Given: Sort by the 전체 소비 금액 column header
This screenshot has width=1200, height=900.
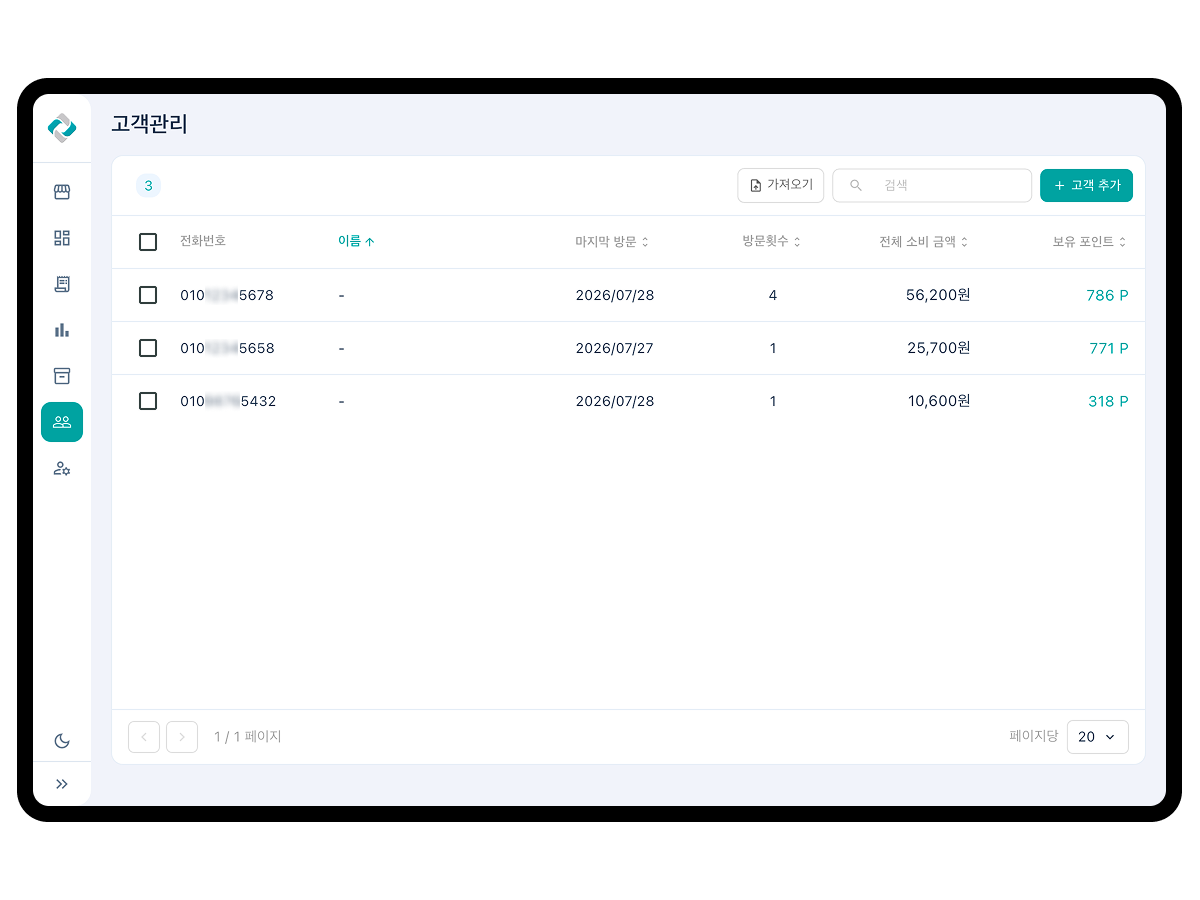Looking at the screenshot, I should (924, 242).
